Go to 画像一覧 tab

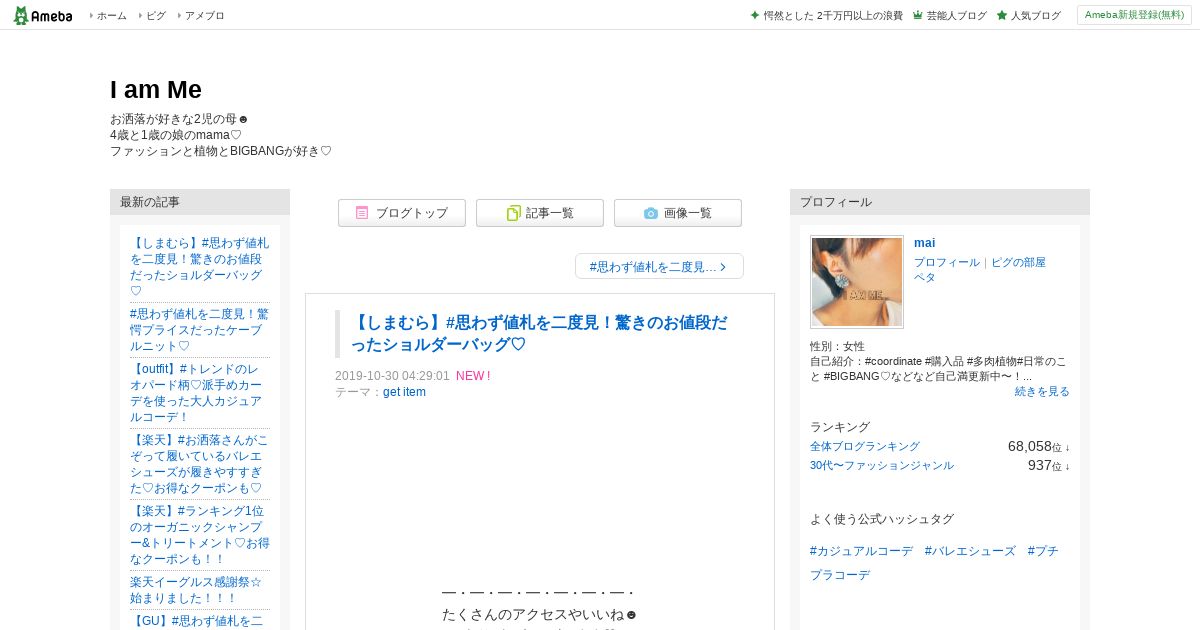click(678, 213)
